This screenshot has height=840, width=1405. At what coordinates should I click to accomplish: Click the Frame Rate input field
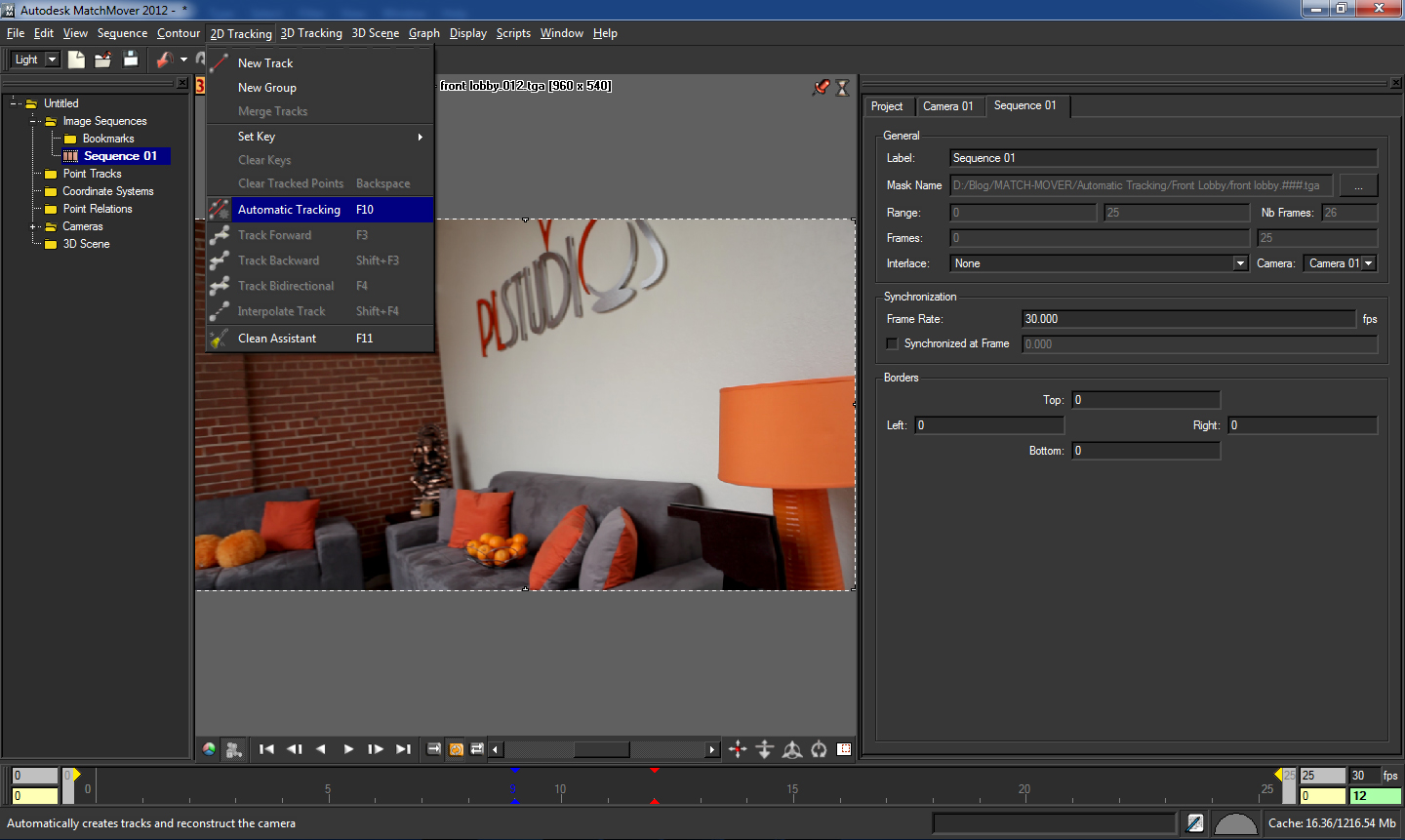1189,319
